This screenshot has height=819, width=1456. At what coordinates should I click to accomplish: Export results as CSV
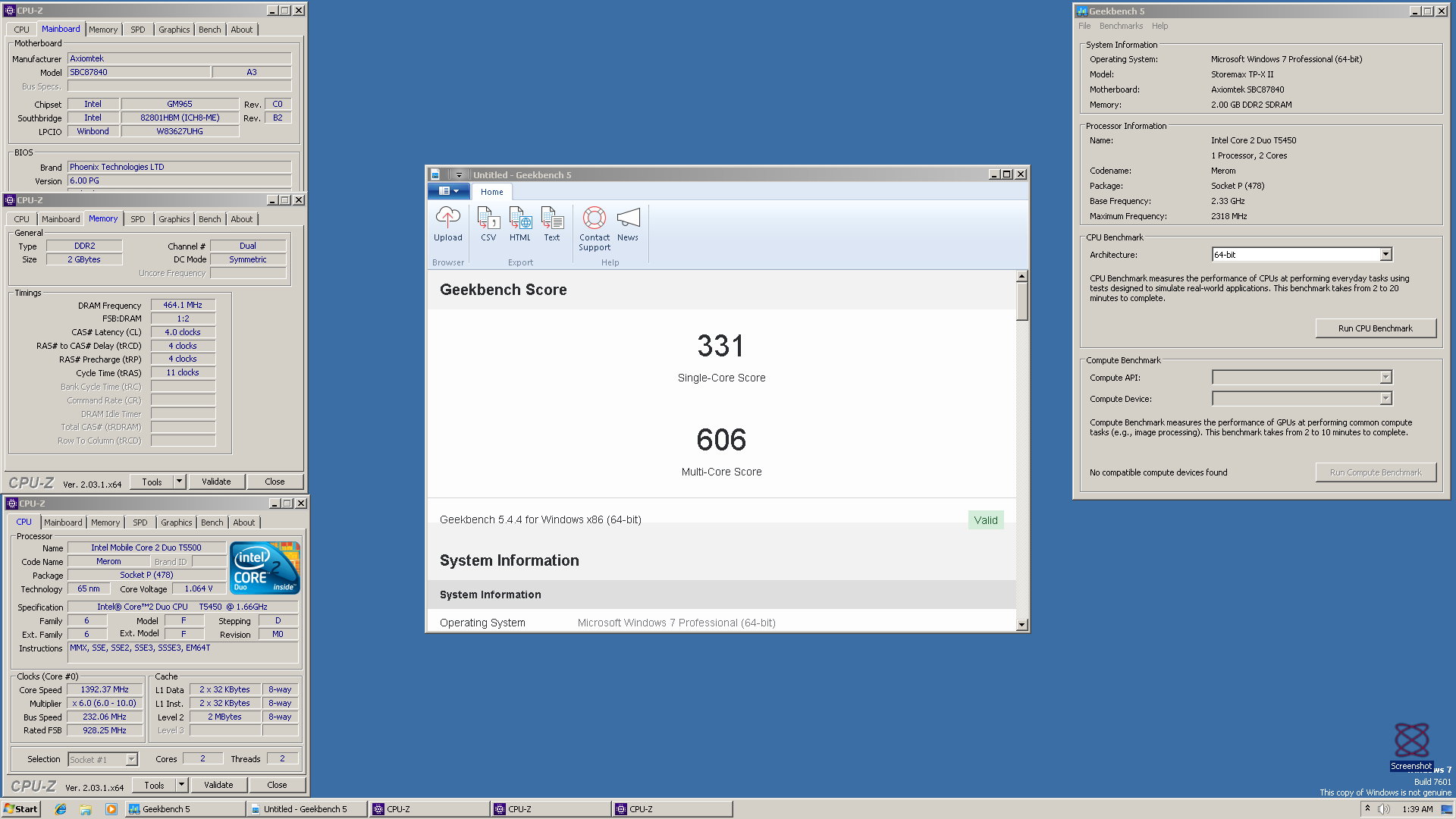tap(488, 224)
